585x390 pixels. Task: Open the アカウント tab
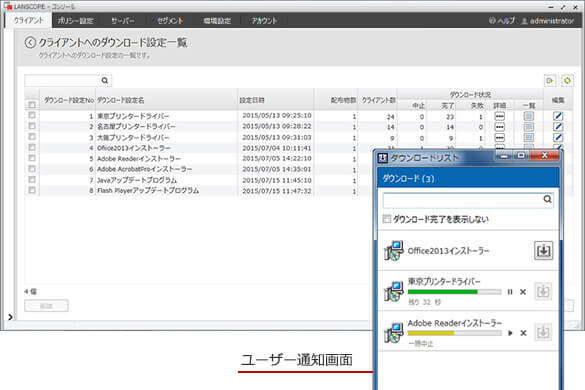[x=264, y=21]
